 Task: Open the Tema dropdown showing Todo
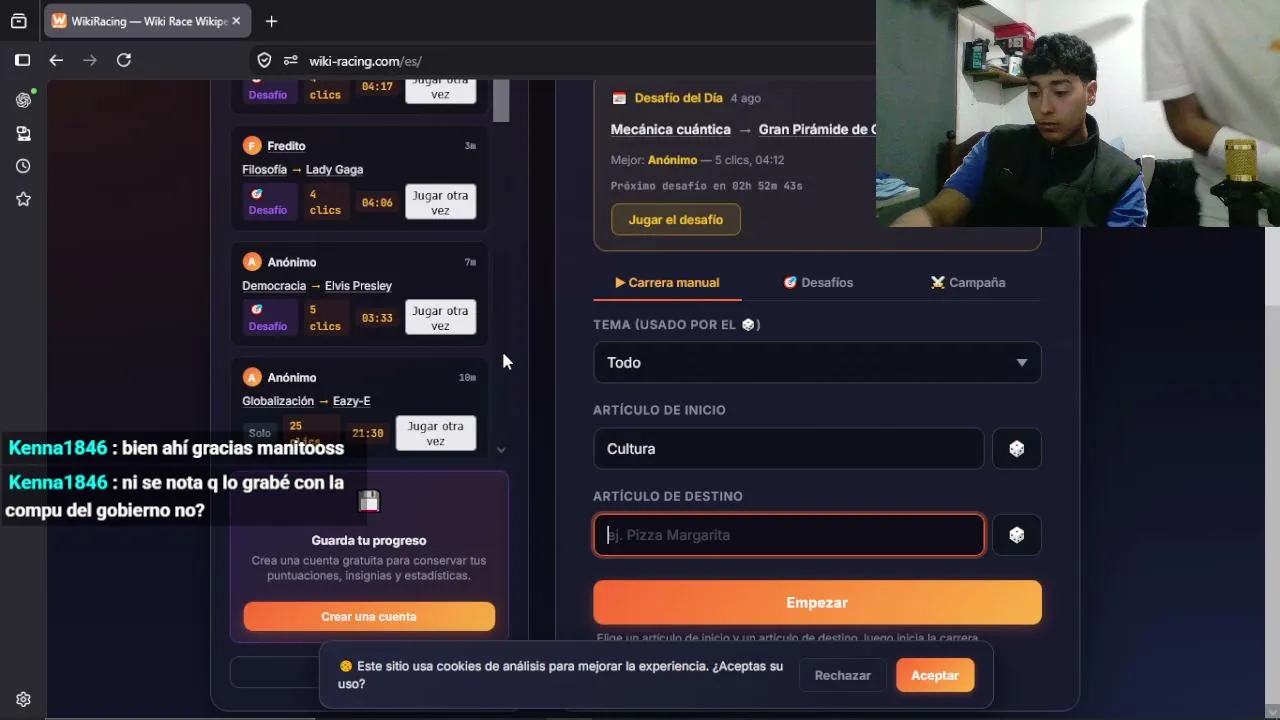817,363
